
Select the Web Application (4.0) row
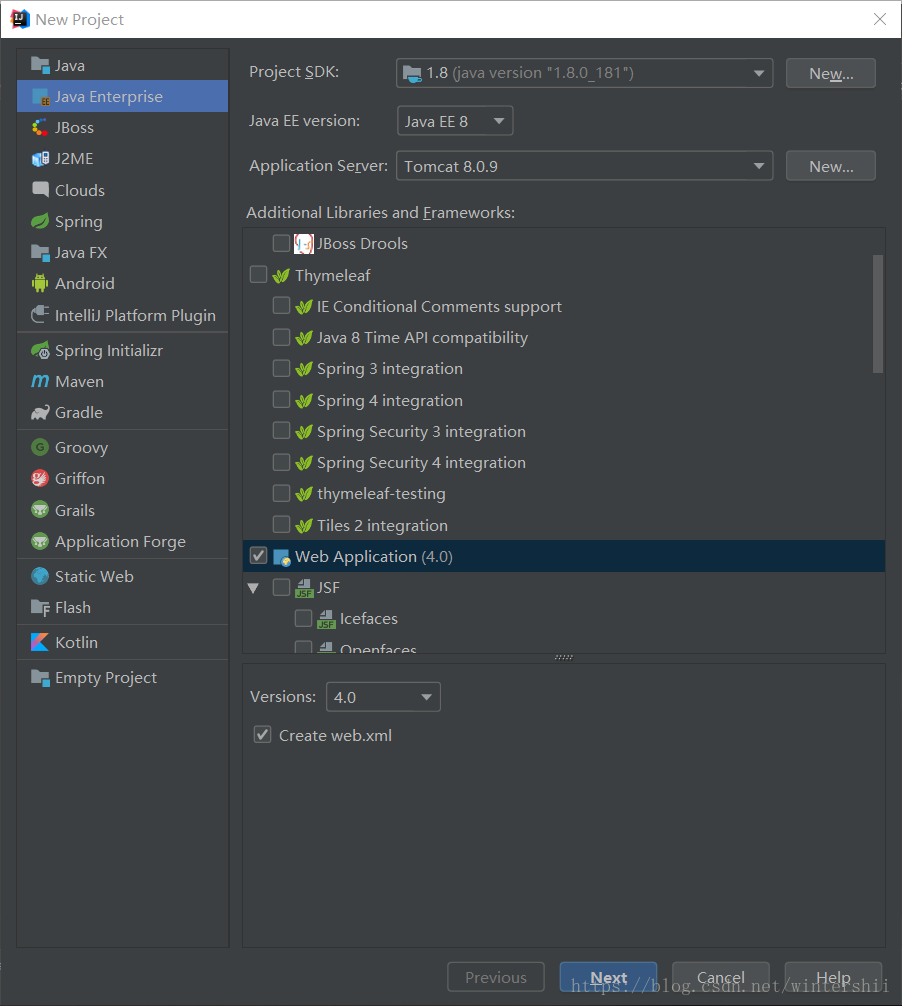coord(564,556)
